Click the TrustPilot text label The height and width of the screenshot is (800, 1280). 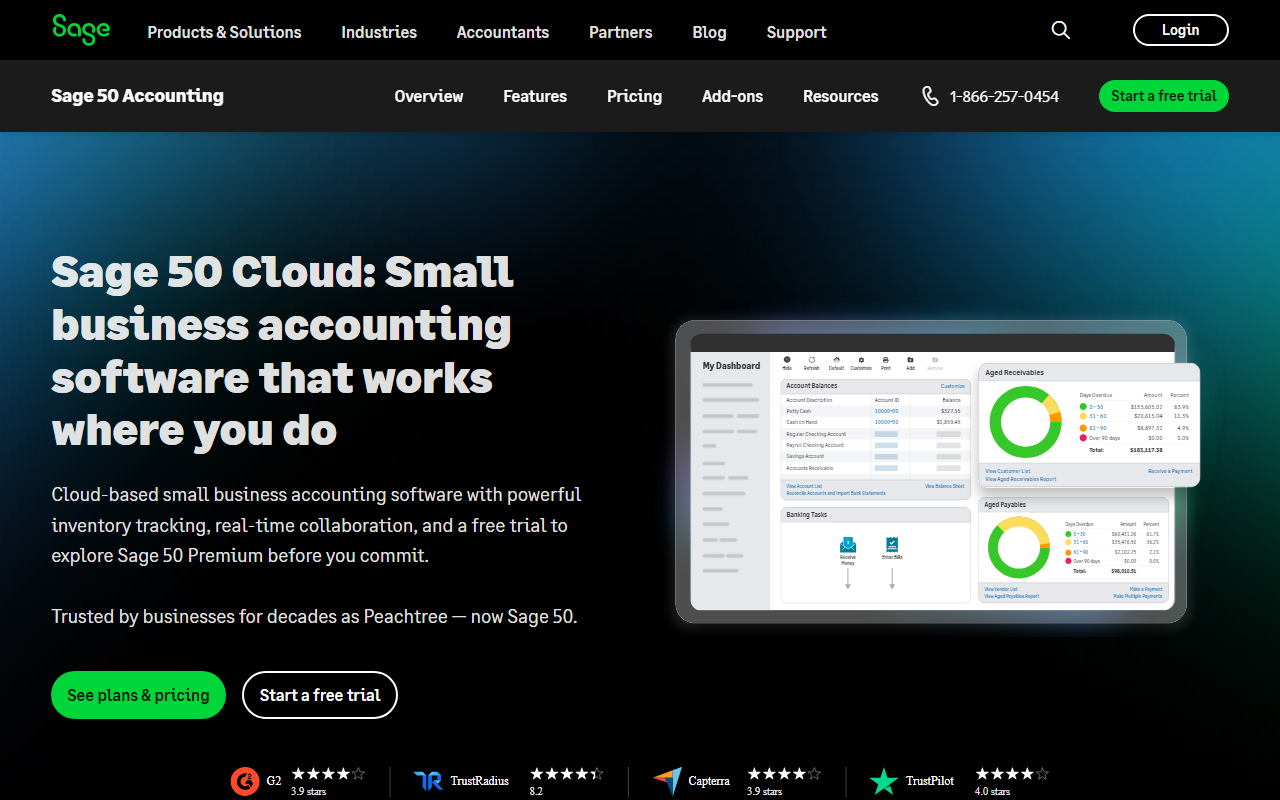pyautogui.click(x=930, y=780)
